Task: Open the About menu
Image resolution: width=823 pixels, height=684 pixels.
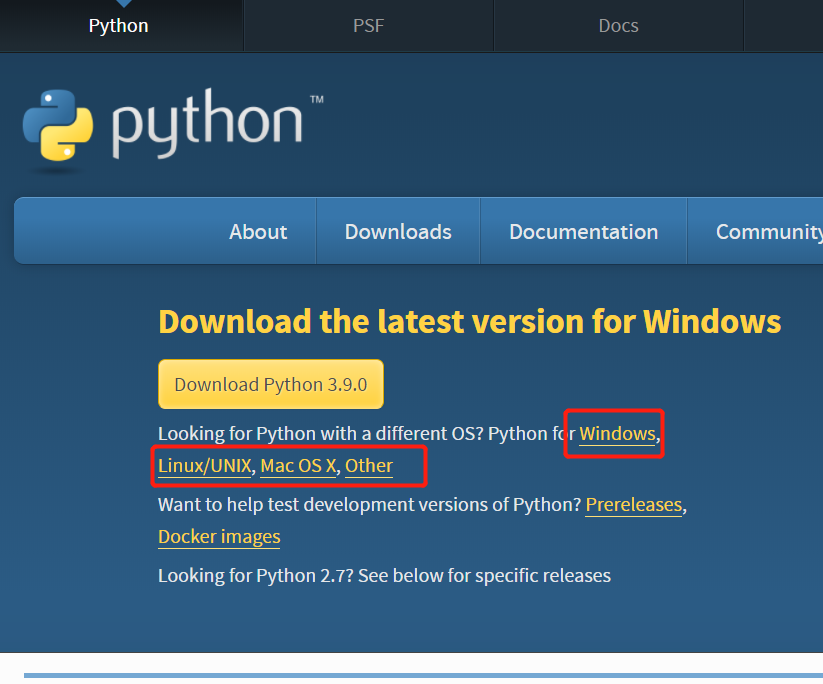Action: [258, 231]
